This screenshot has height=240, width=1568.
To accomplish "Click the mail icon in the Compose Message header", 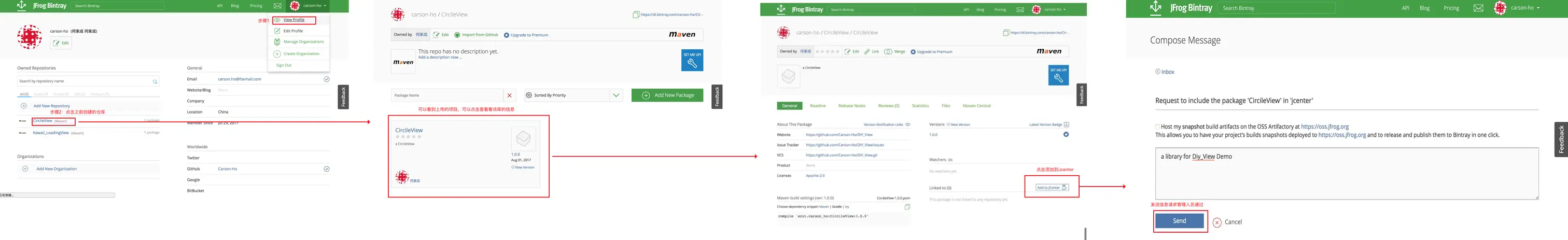I will [1478, 8].
